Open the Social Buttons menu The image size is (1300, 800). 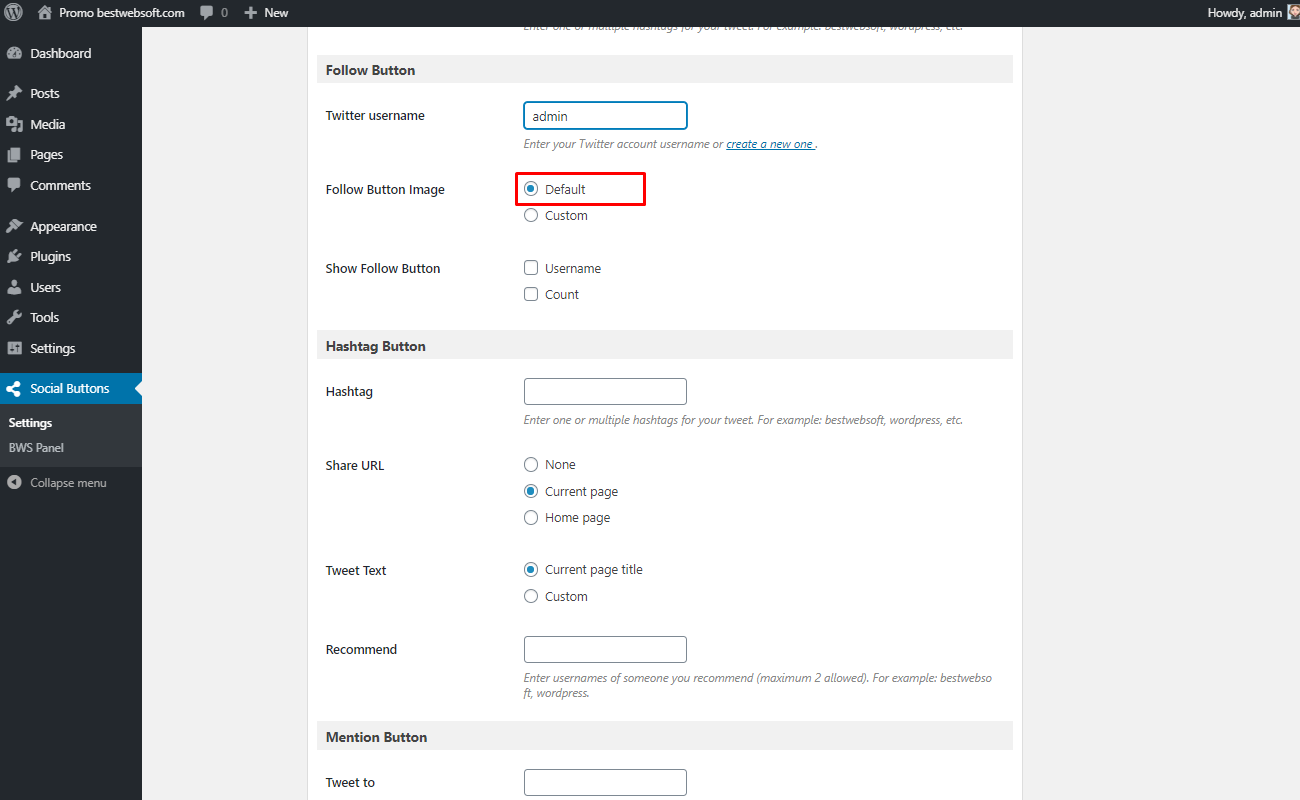pos(71,388)
